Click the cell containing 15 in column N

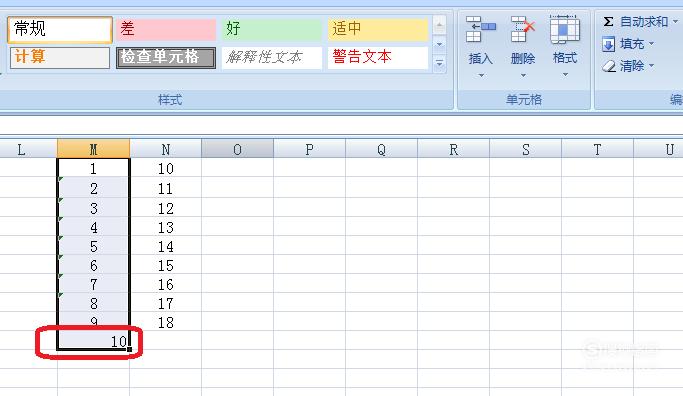click(166, 265)
